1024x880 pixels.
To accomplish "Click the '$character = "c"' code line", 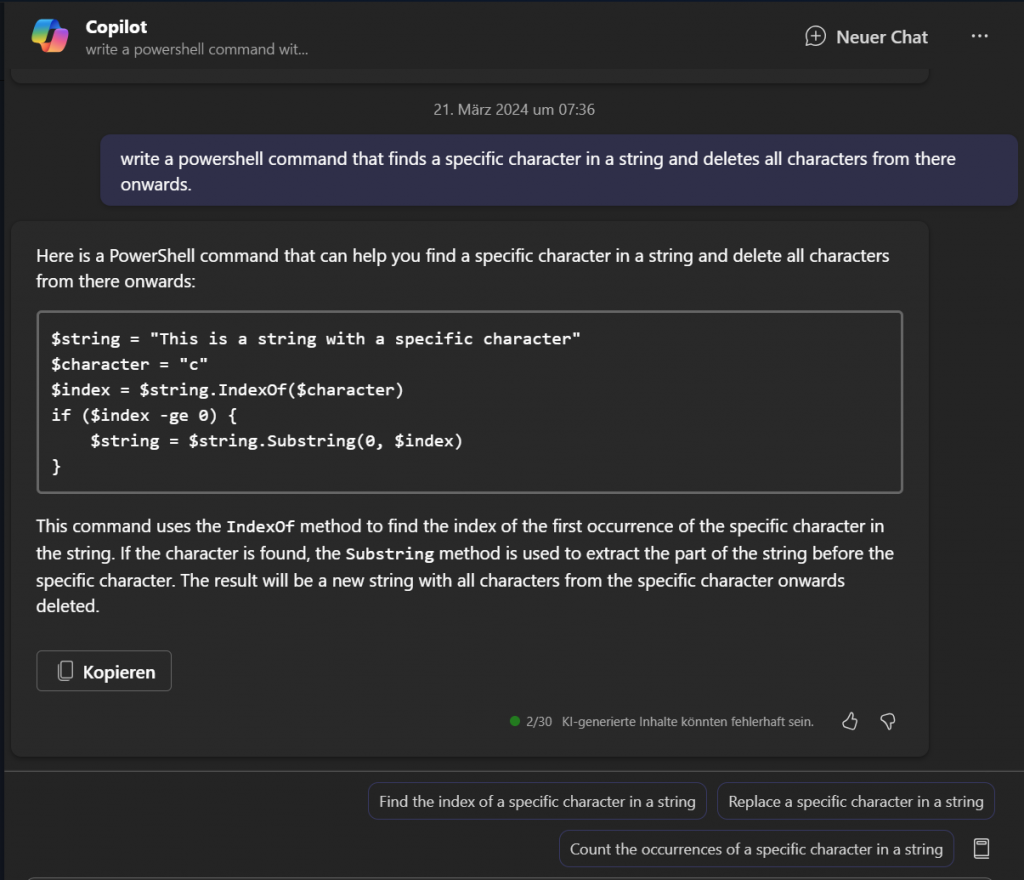I will 130,364.
